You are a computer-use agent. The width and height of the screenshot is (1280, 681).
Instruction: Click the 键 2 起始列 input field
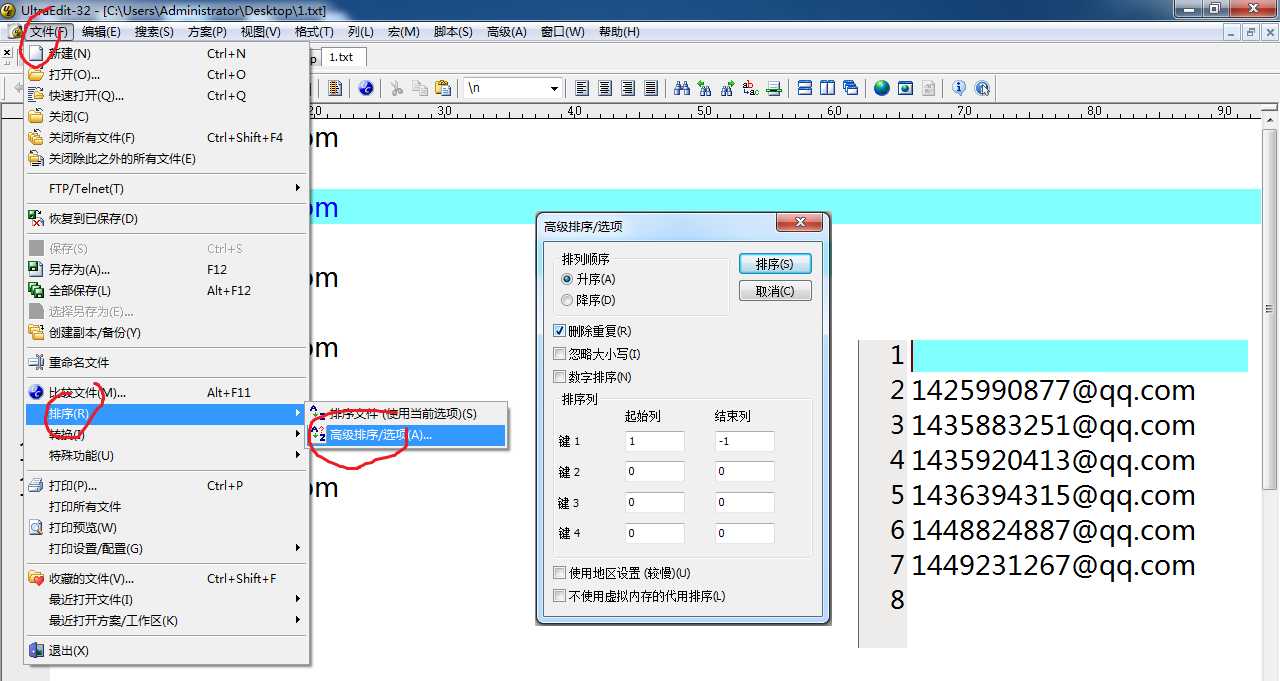(x=655, y=471)
